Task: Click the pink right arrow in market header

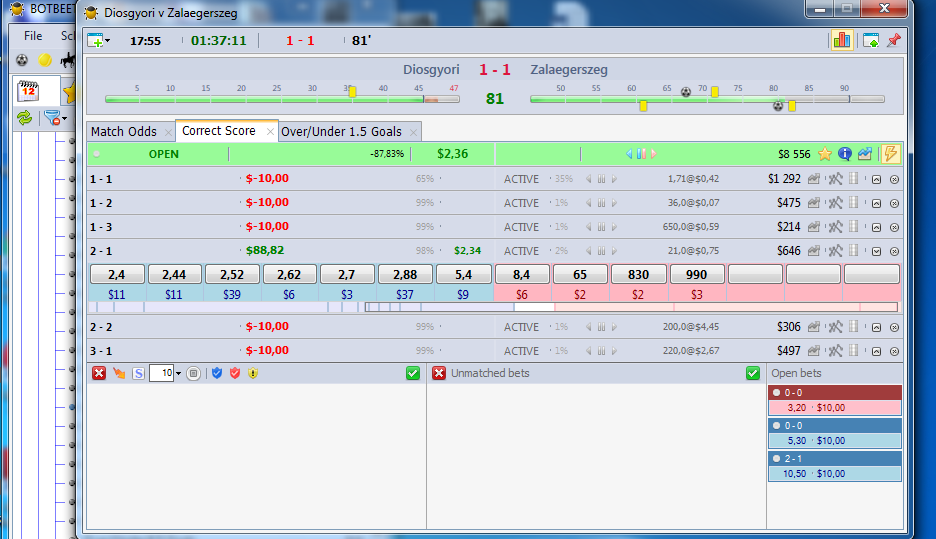Action: pyautogui.click(x=654, y=154)
